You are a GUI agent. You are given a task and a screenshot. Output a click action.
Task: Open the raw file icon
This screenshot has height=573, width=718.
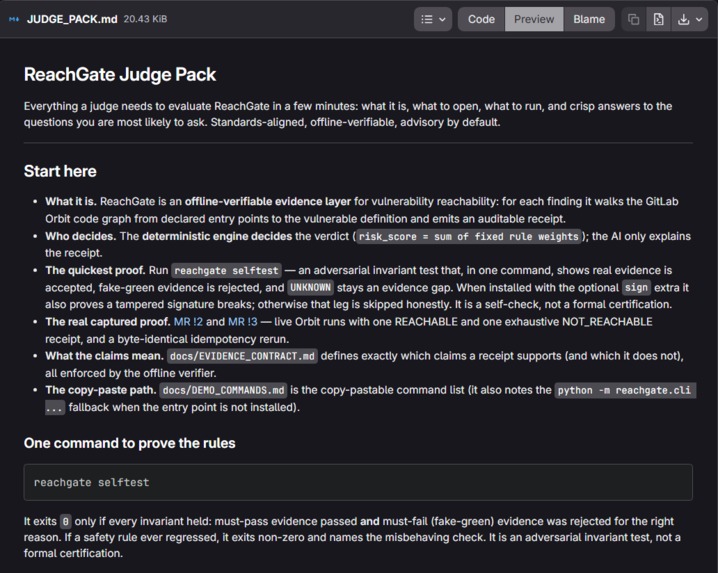pos(658,19)
